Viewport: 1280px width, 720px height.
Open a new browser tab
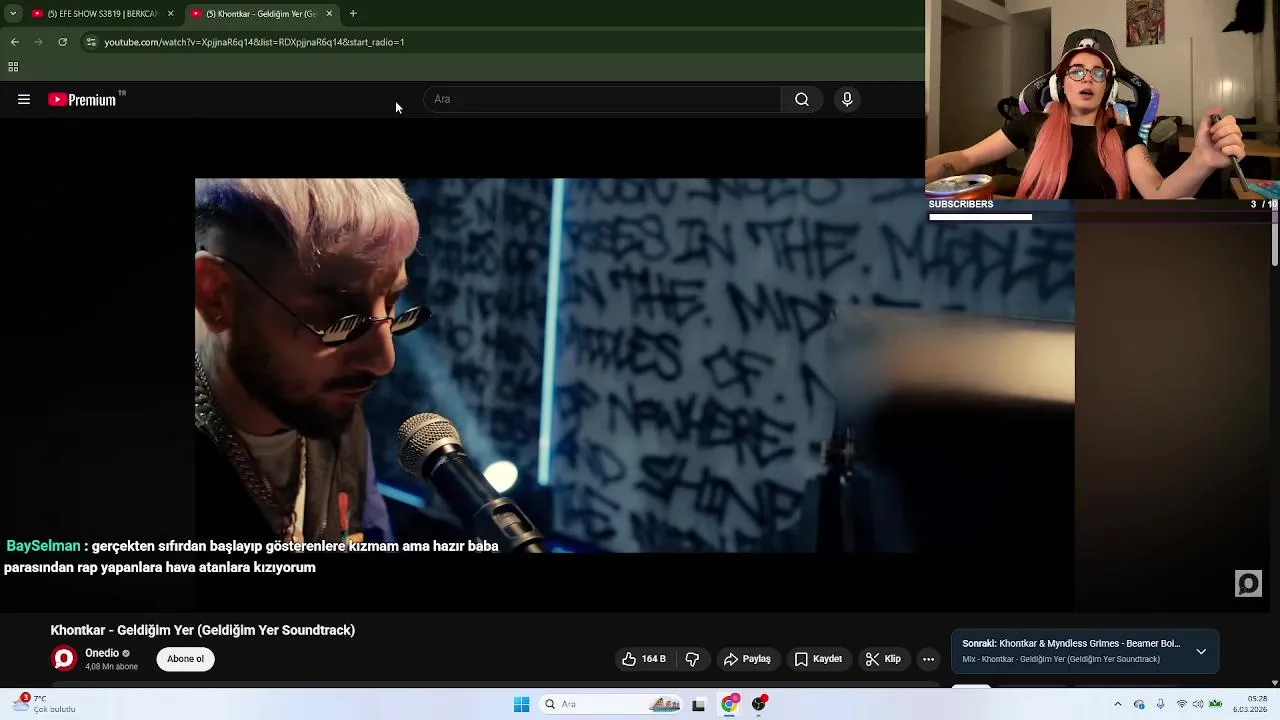[x=353, y=14]
